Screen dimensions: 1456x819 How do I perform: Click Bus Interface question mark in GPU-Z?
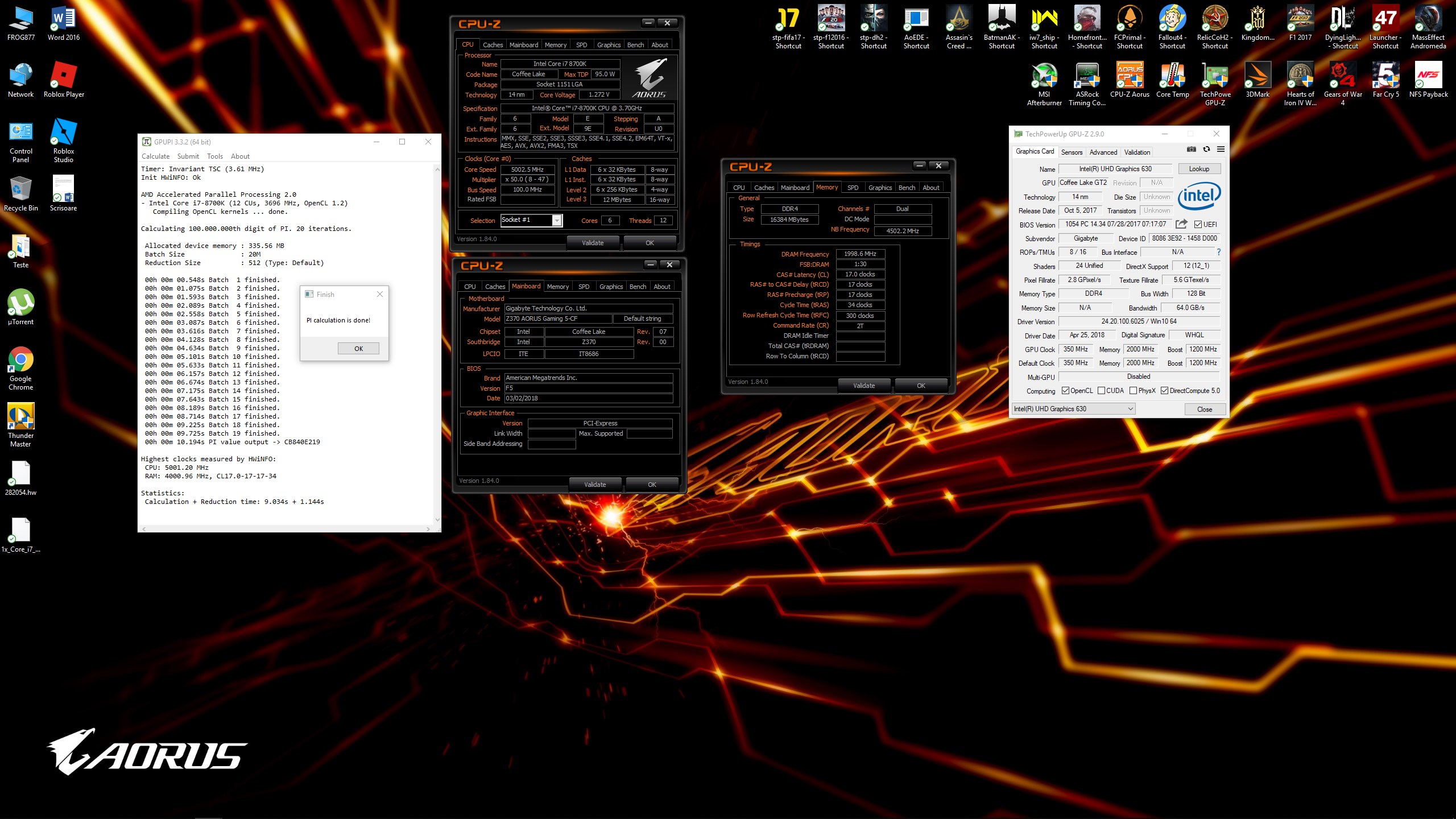point(1218,252)
